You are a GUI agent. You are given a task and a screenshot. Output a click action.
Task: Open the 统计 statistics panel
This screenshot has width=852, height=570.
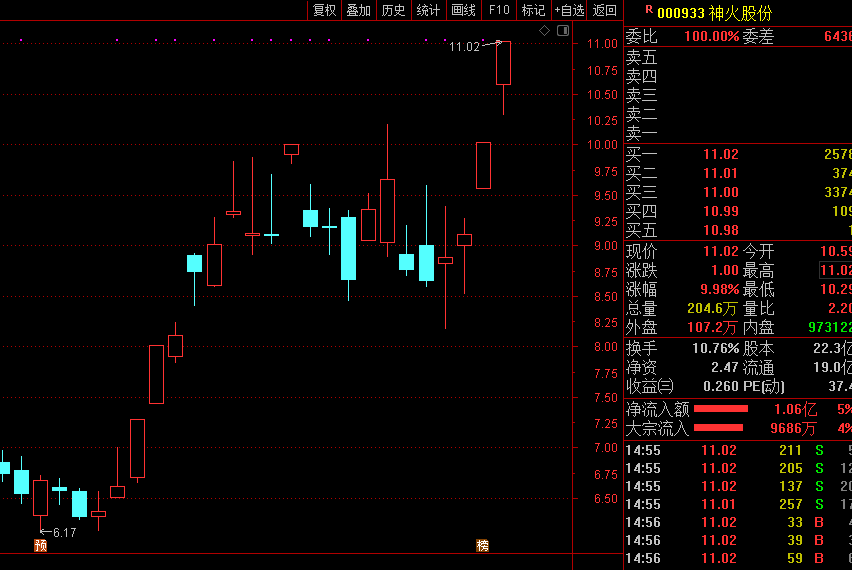tap(428, 10)
